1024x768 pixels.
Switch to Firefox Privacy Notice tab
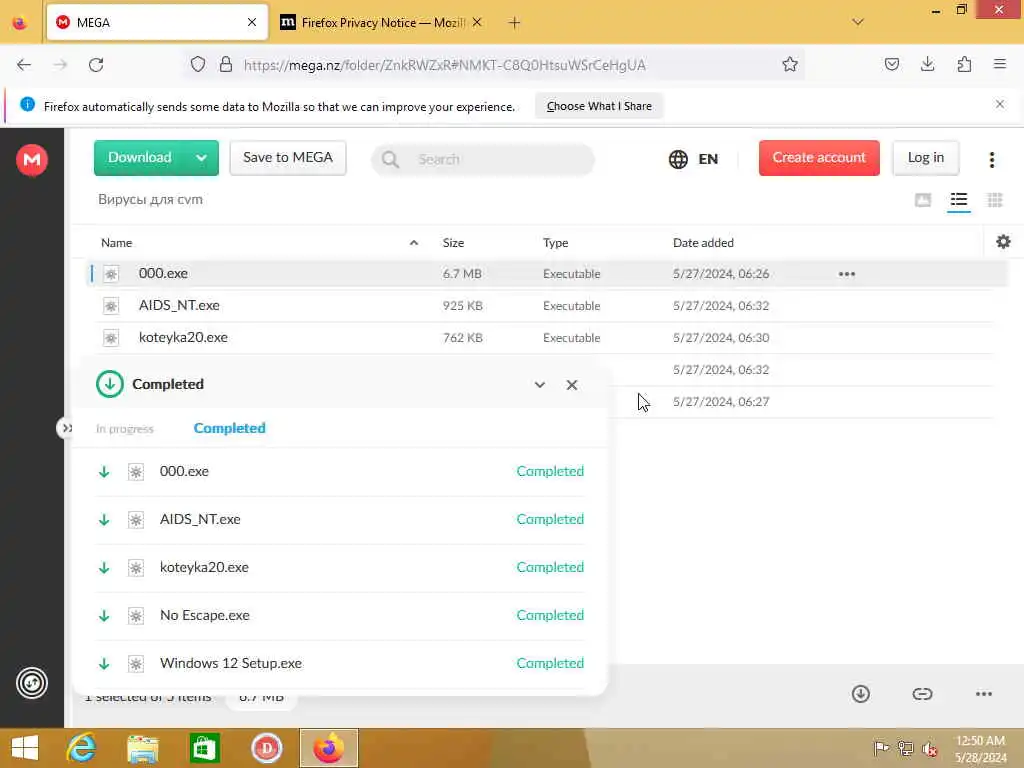(x=382, y=23)
